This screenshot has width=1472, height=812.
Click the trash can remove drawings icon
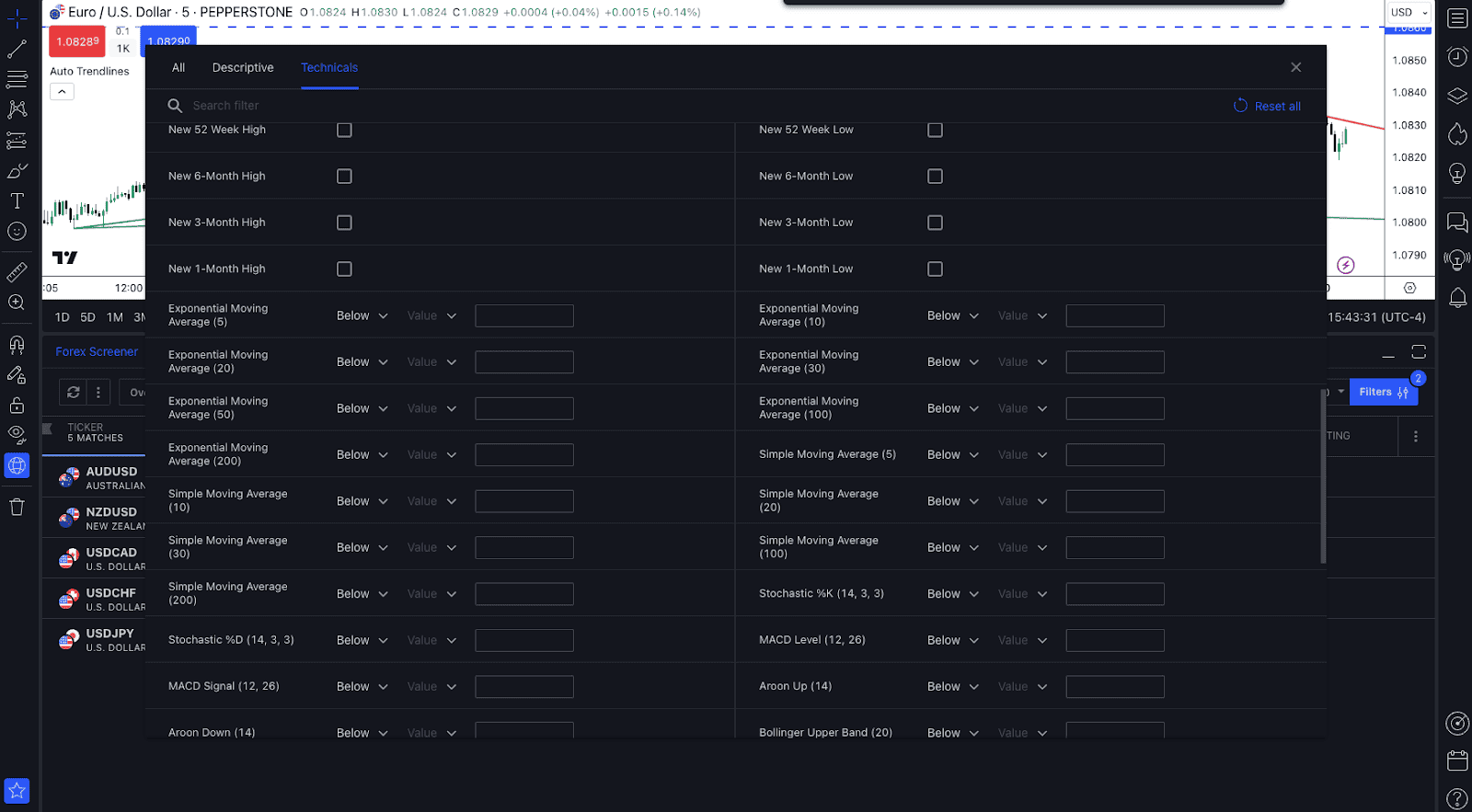coord(17,507)
